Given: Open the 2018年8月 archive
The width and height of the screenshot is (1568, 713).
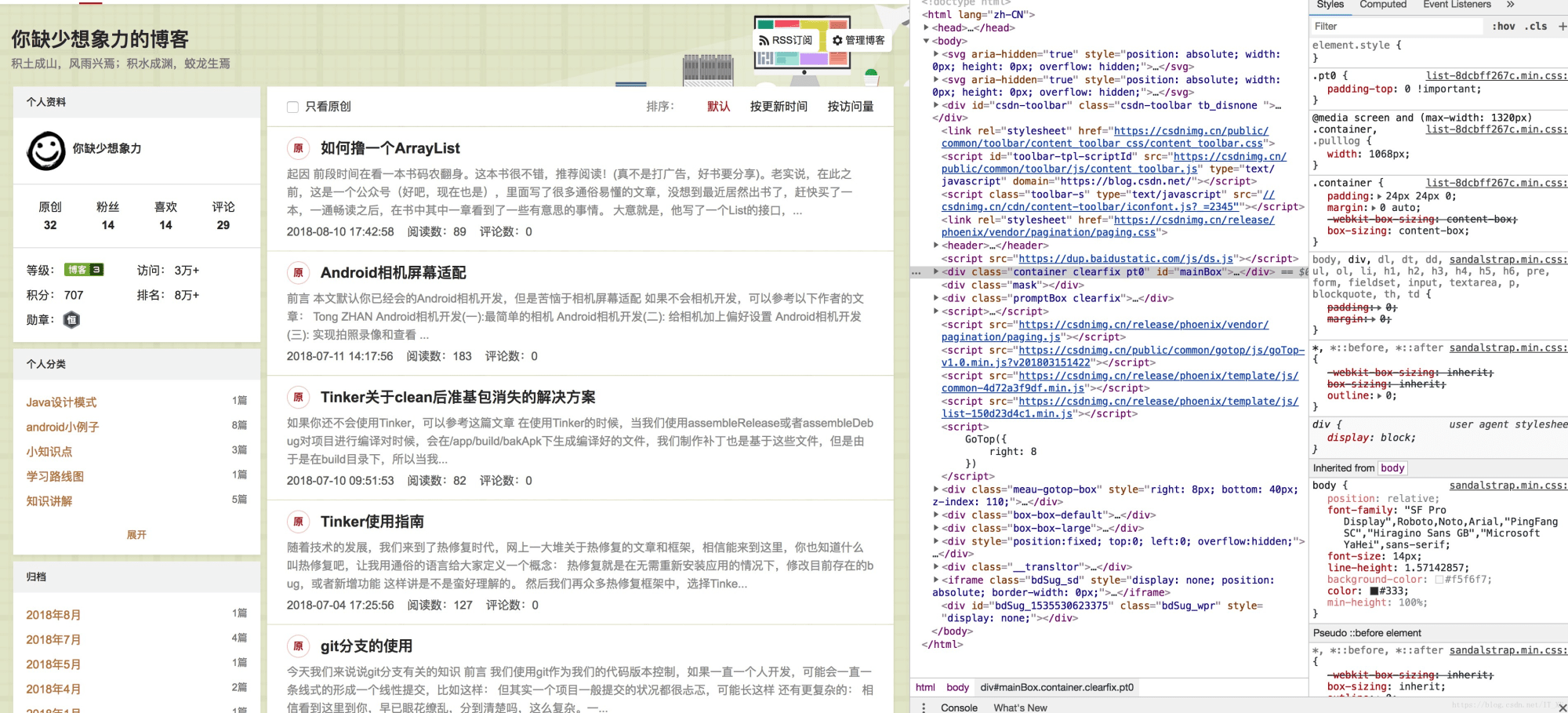Looking at the screenshot, I should pyautogui.click(x=53, y=615).
